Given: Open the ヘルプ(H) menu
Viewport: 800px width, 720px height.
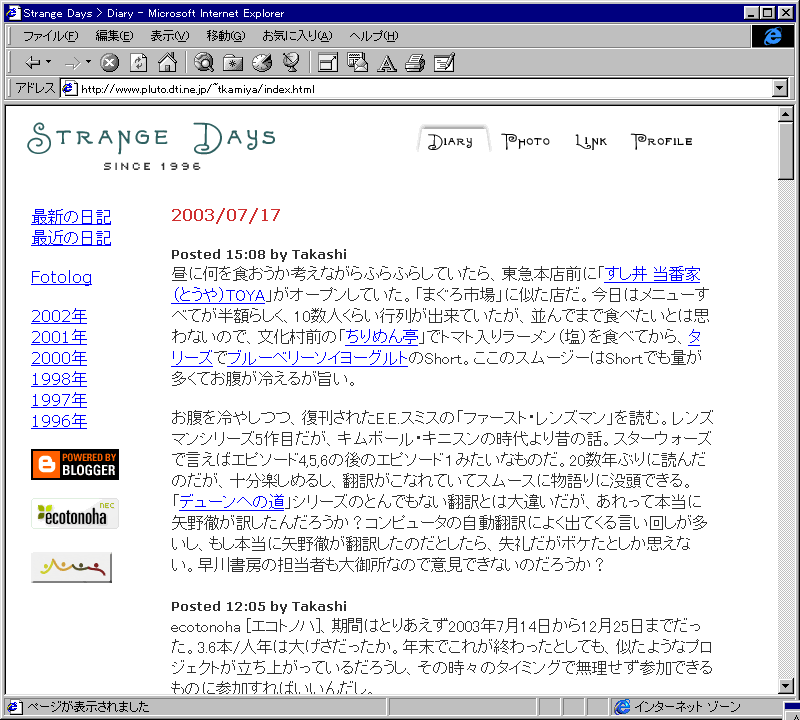Looking at the screenshot, I should click(x=373, y=36).
